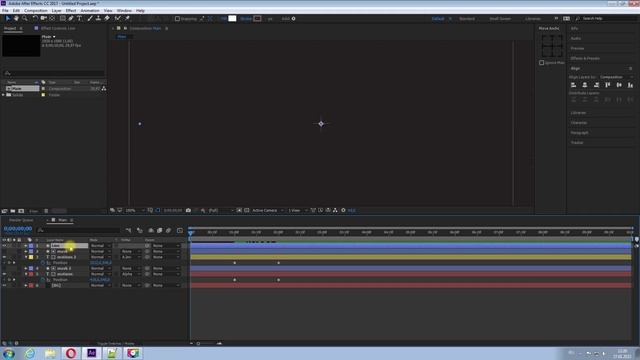Switch to the Render Queue tab
Image resolution: width=640 pixels, height=360 pixels.
tap(21, 220)
